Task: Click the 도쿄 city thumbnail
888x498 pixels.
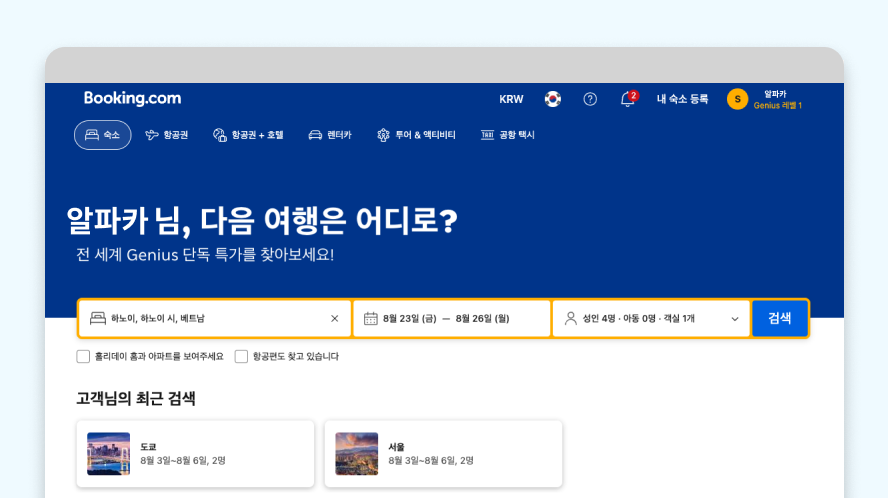Action: pos(109,454)
